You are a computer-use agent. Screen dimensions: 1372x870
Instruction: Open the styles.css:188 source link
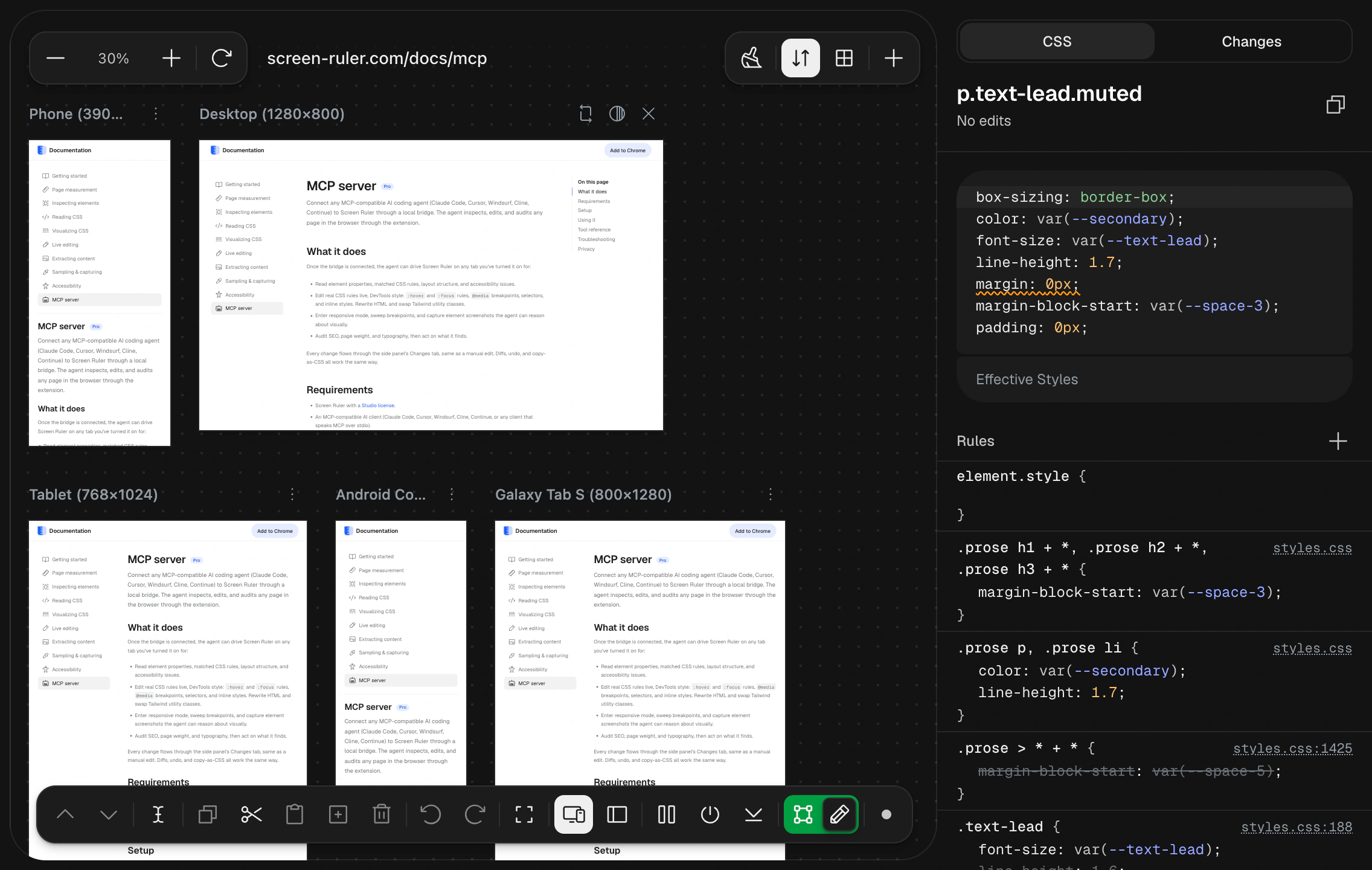click(x=1297, y=827)
